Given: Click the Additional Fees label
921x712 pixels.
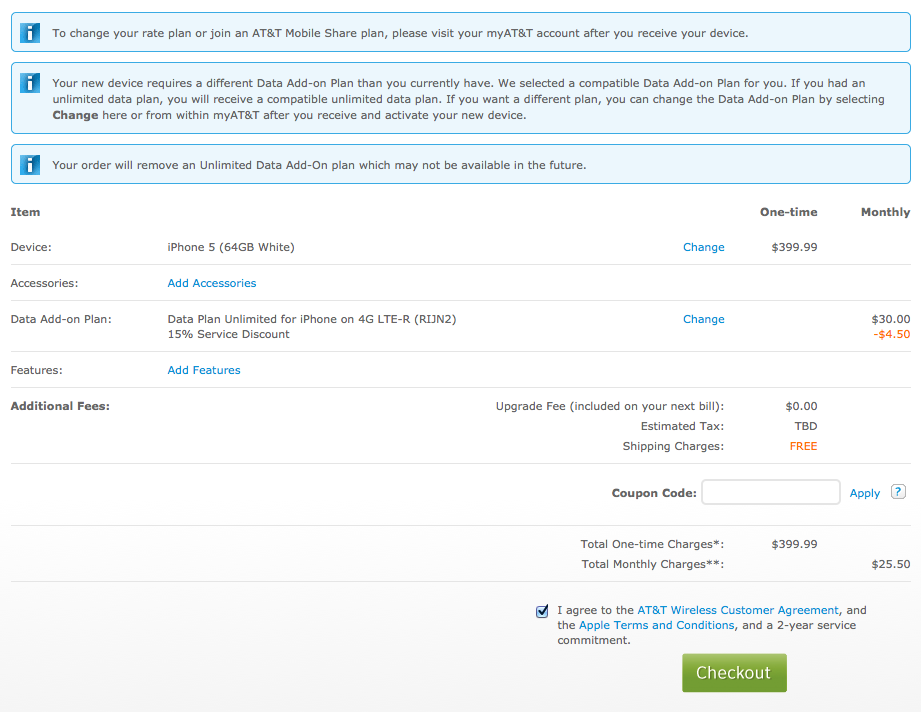Looking at the screenshot, I should tap(60, 406).
